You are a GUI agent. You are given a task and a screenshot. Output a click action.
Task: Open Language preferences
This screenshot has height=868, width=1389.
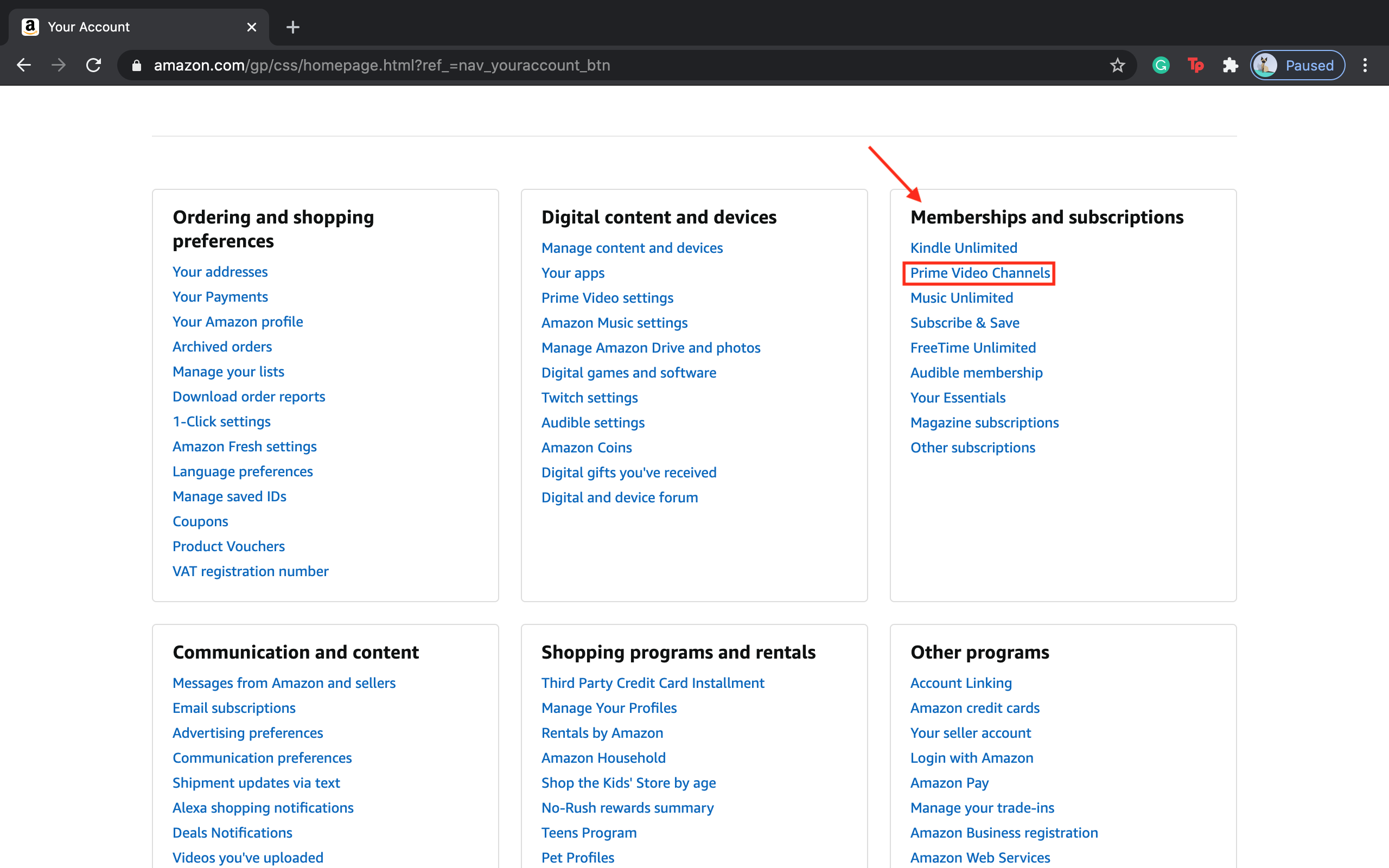[x=243, y=471]
